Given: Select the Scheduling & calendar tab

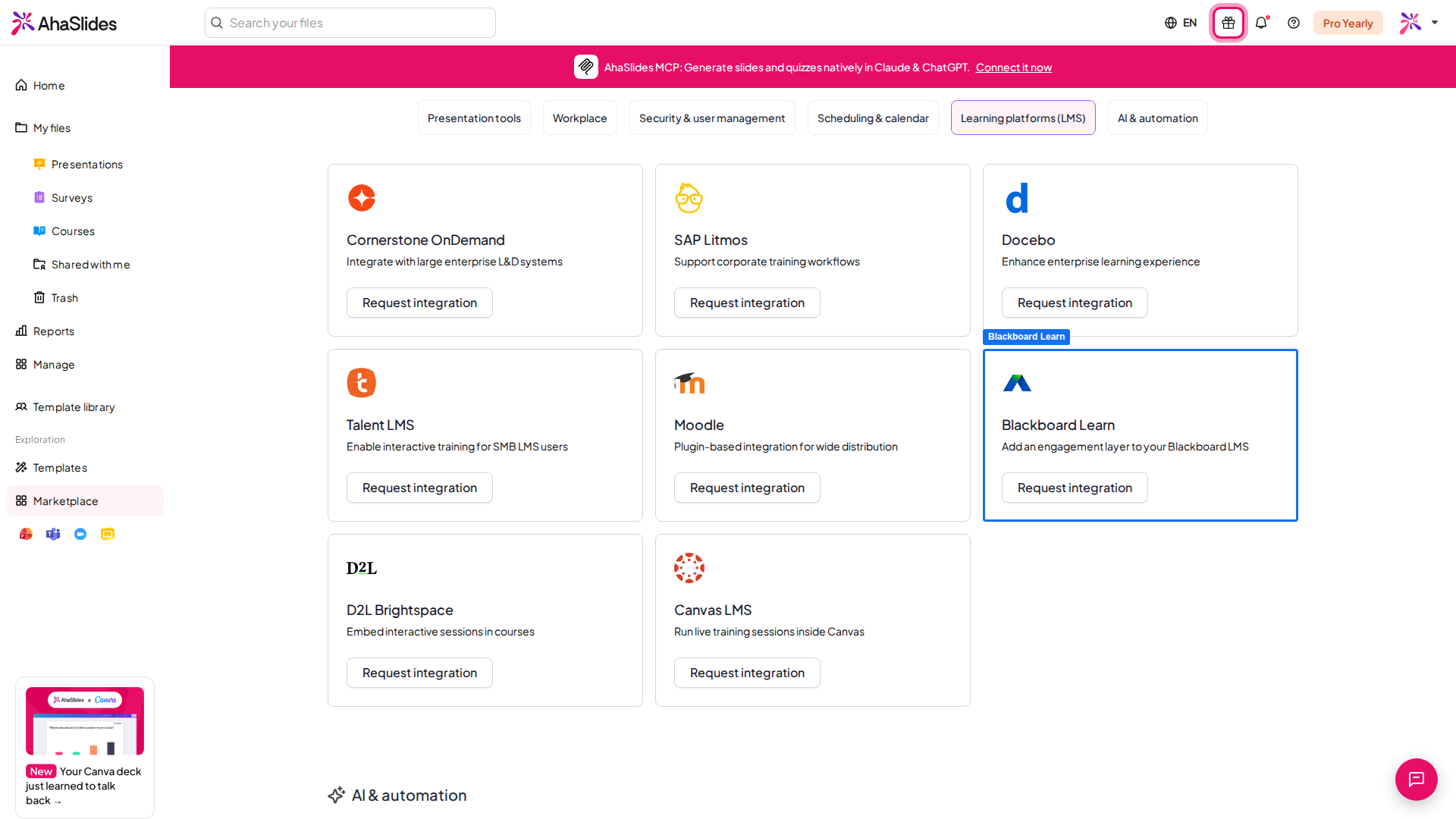Looking at the screenshot, I should click(x=873, y=118).
